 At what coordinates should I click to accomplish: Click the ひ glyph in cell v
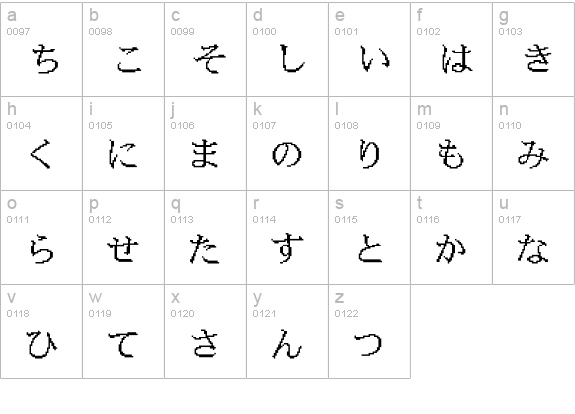42,344
